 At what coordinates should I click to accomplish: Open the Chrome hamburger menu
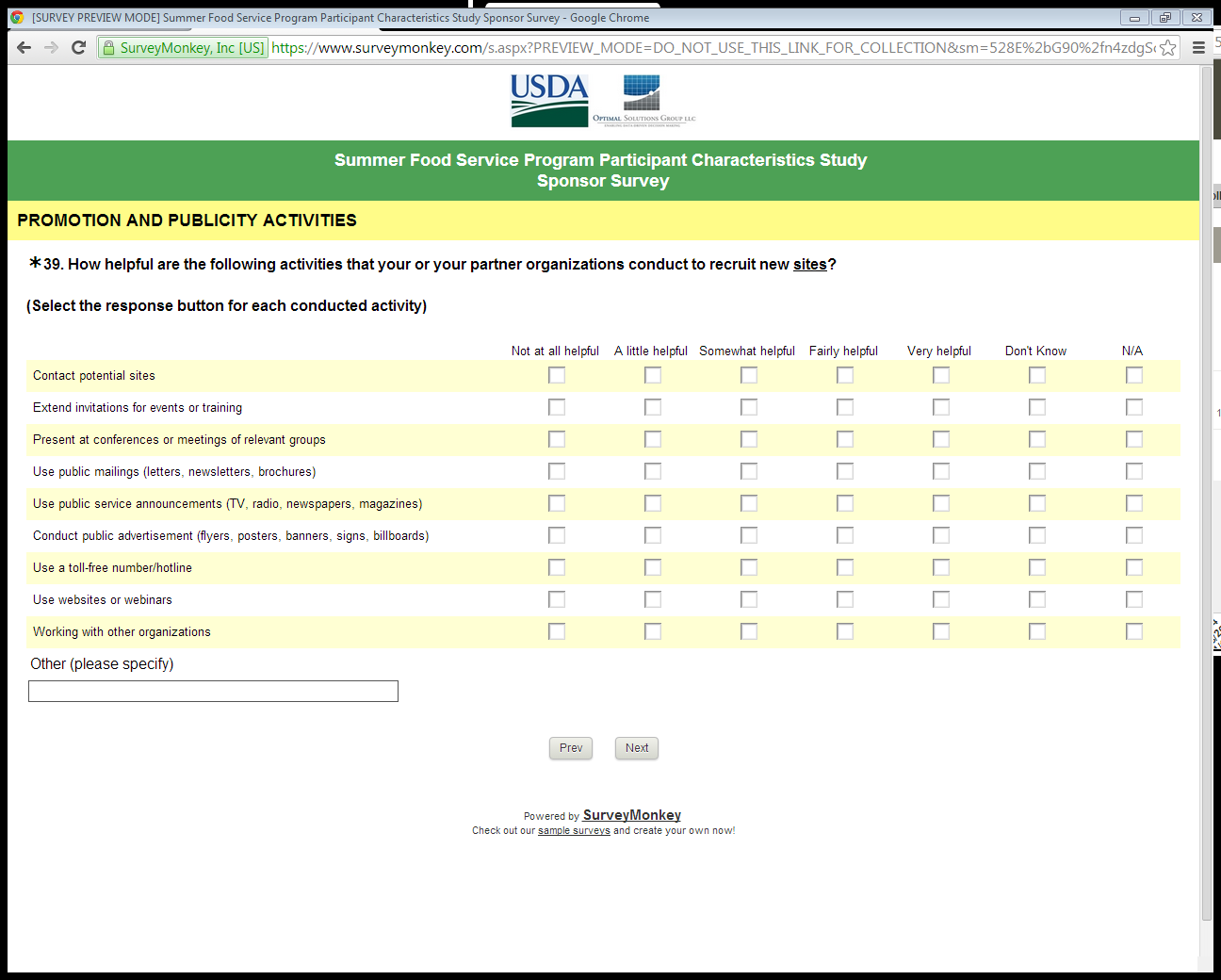(x=1198, y=48)
